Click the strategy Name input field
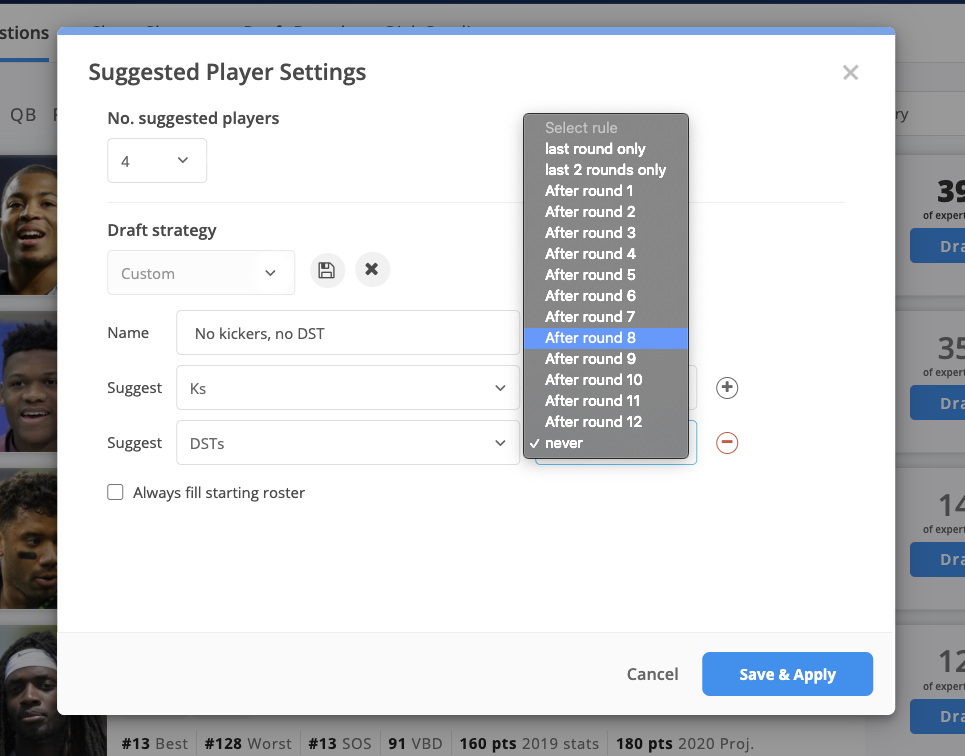 (348, 333)
